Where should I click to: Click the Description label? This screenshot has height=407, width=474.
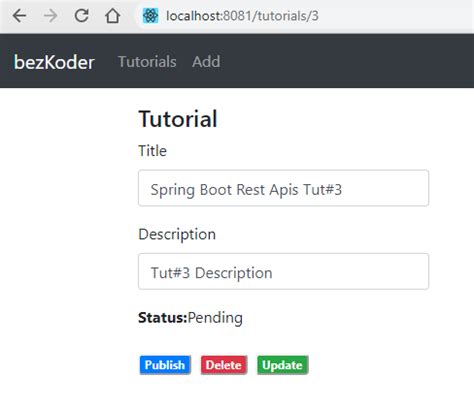(177, 234)
